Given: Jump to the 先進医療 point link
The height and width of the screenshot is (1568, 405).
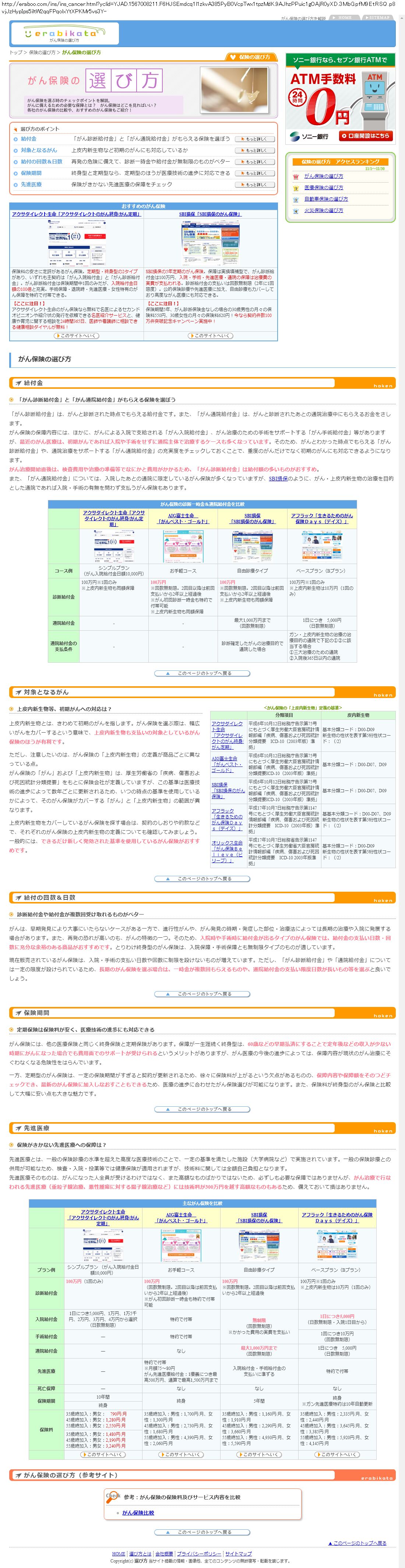Looking at the screenshot, I should point(31,184).
